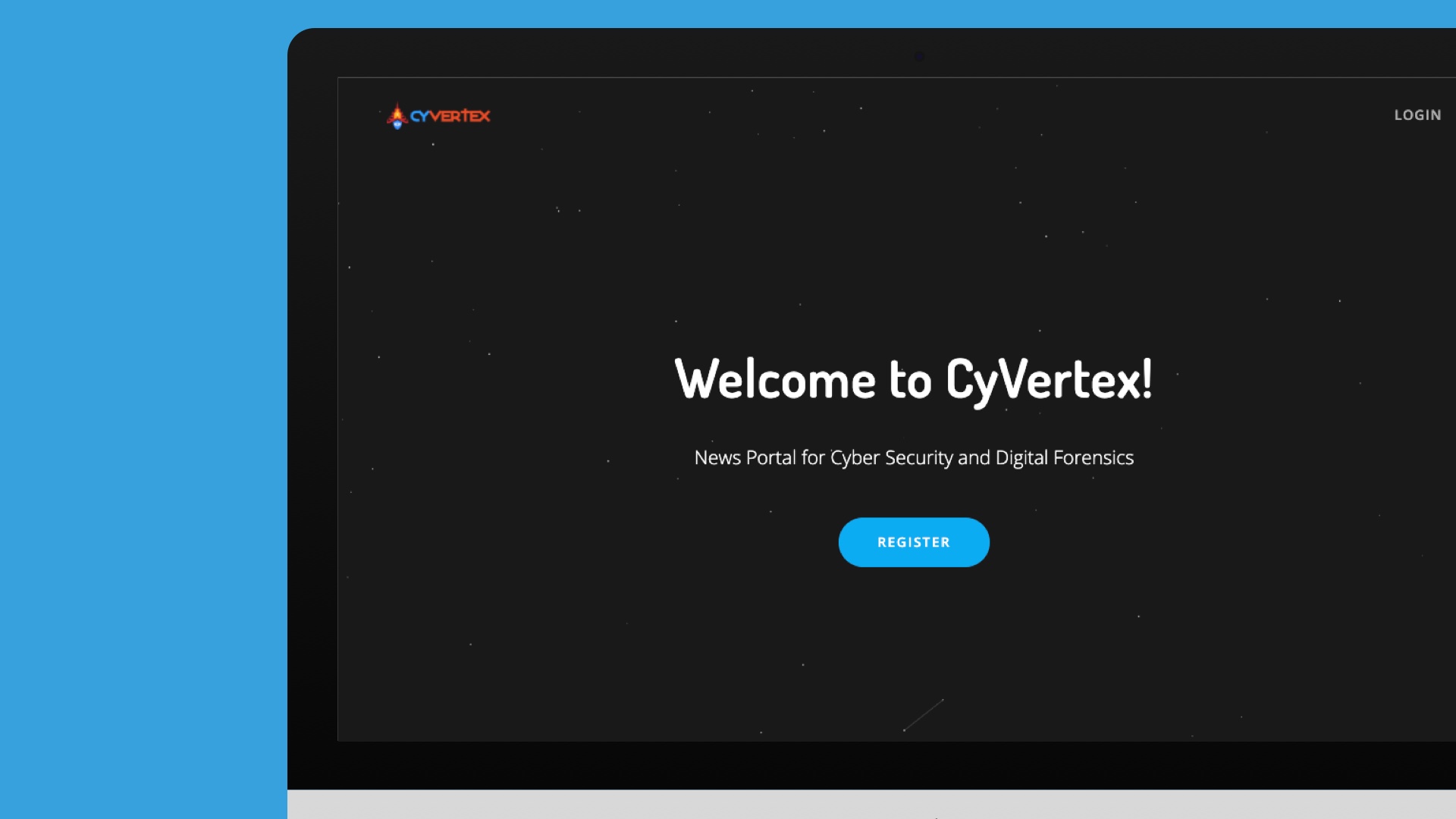Viewport: 1456px width, 819px height.
Task: Open the LOGIN link
Action: pyautogui.click(x=1417, y=115)
